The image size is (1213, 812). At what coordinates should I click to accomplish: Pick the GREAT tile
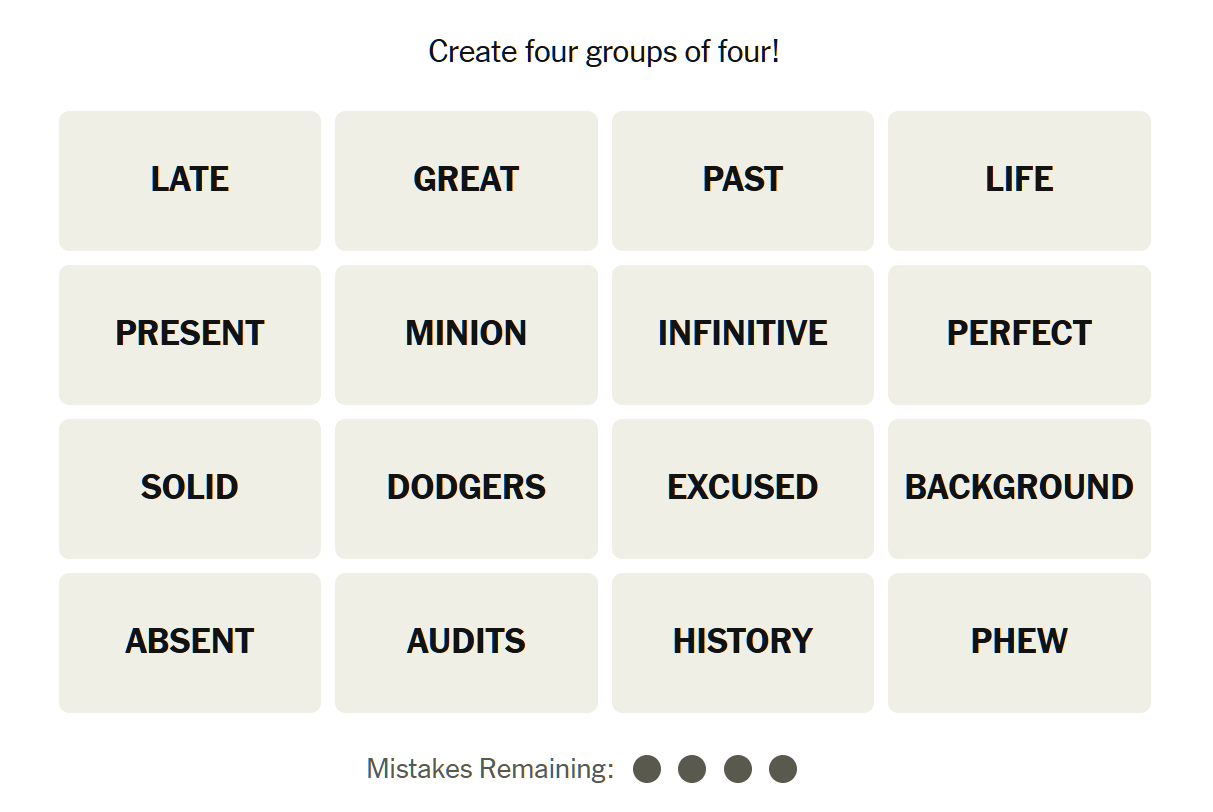466,180
